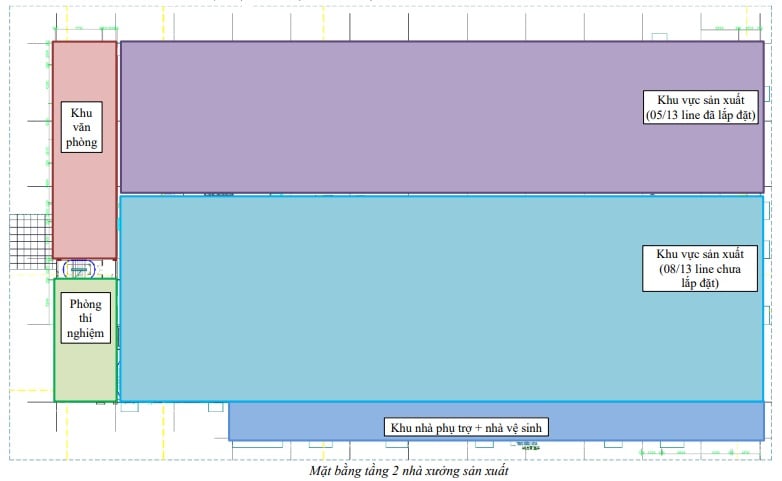
Task: Pick the purple installed production zone fill
Action: pyautogui.click(x=380, y=115)
